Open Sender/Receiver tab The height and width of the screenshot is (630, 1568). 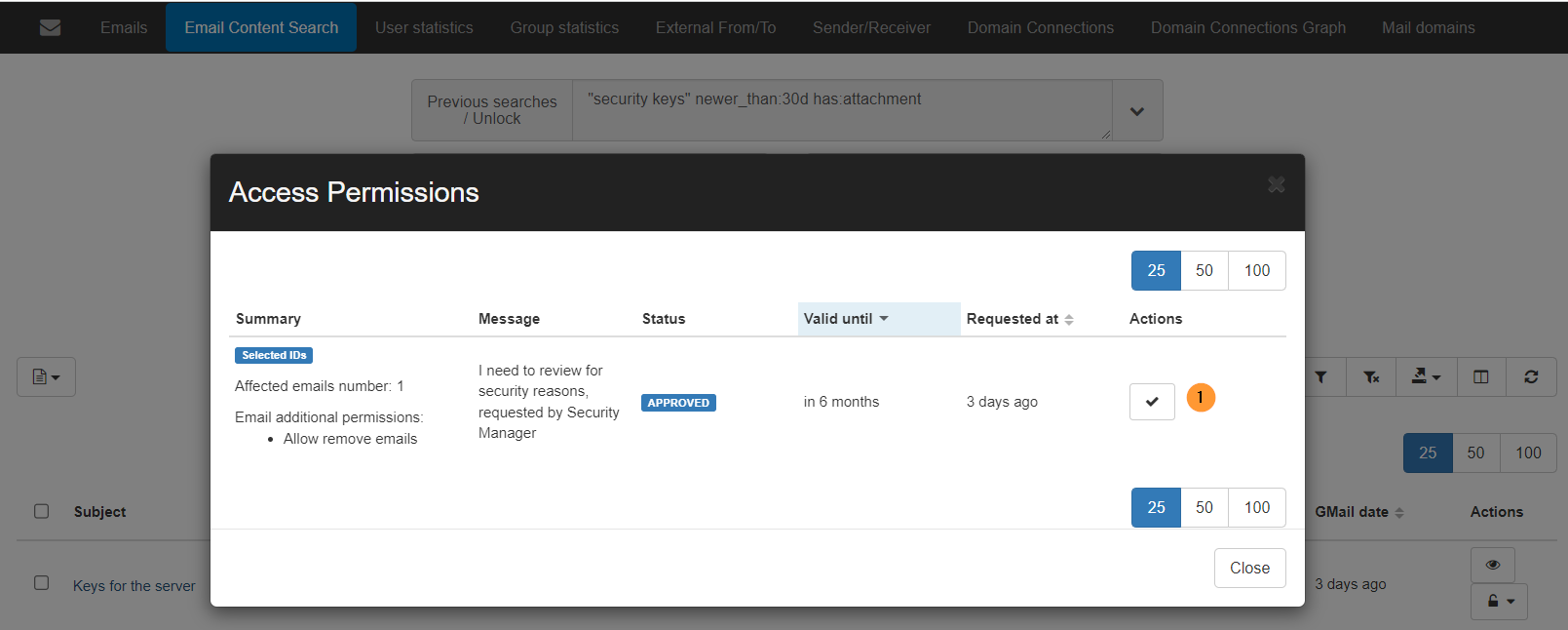(871, 27)
